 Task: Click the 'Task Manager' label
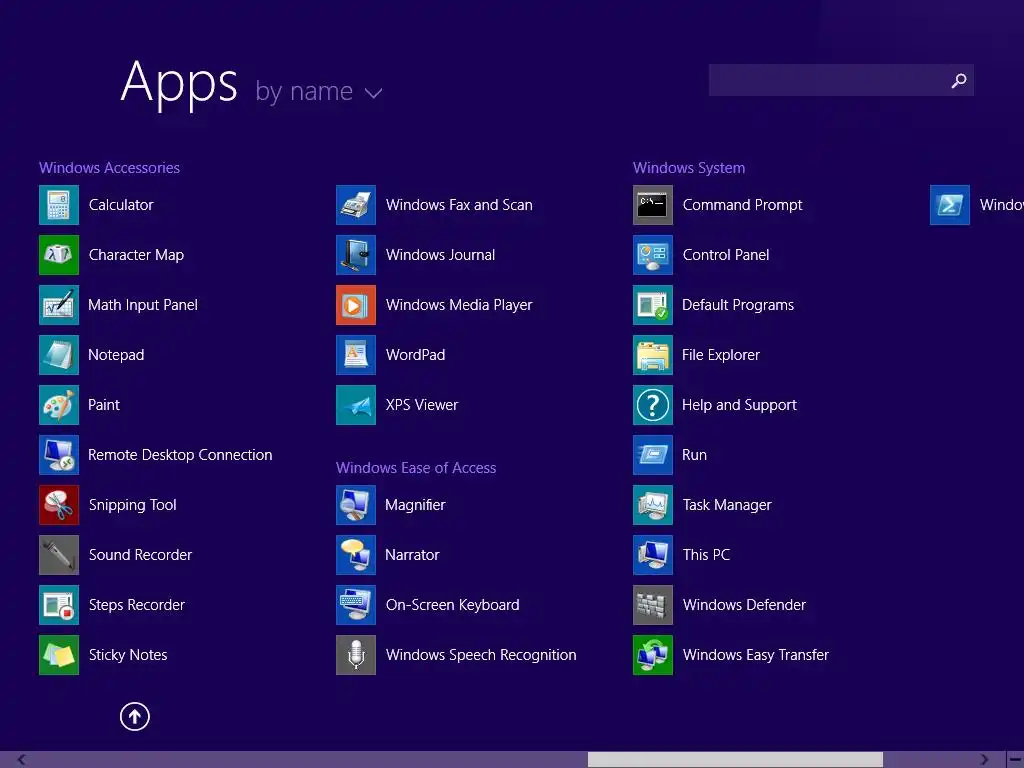coord(727,505)
